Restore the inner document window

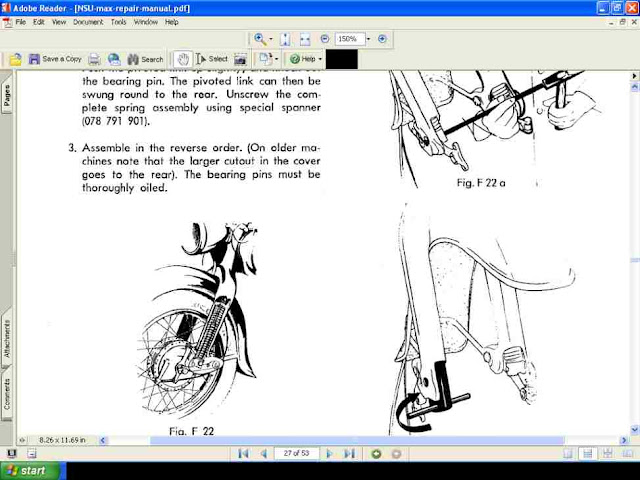[x=622, y=22]
